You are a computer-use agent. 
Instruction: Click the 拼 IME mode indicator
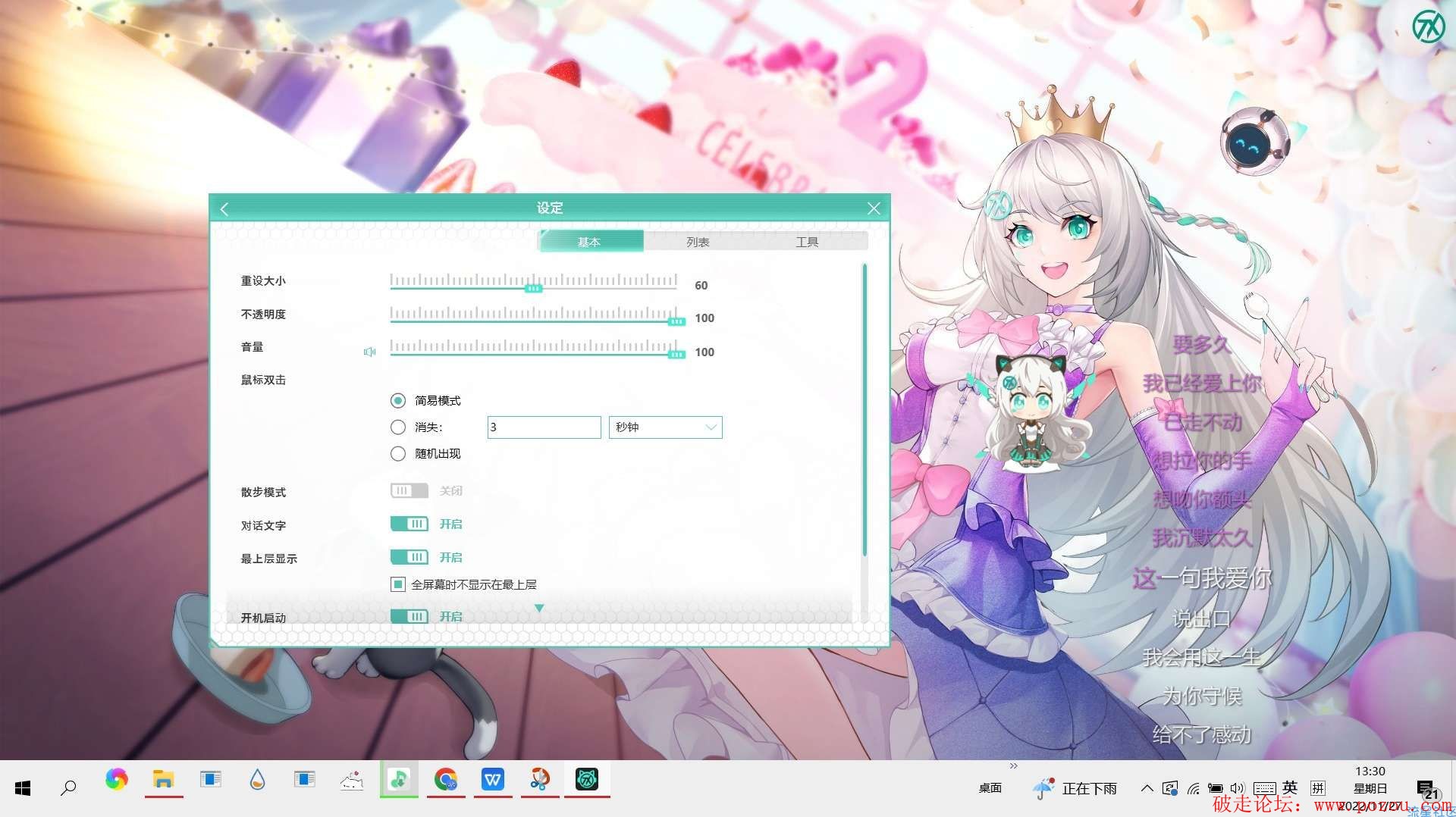(x=1318, y=788)
